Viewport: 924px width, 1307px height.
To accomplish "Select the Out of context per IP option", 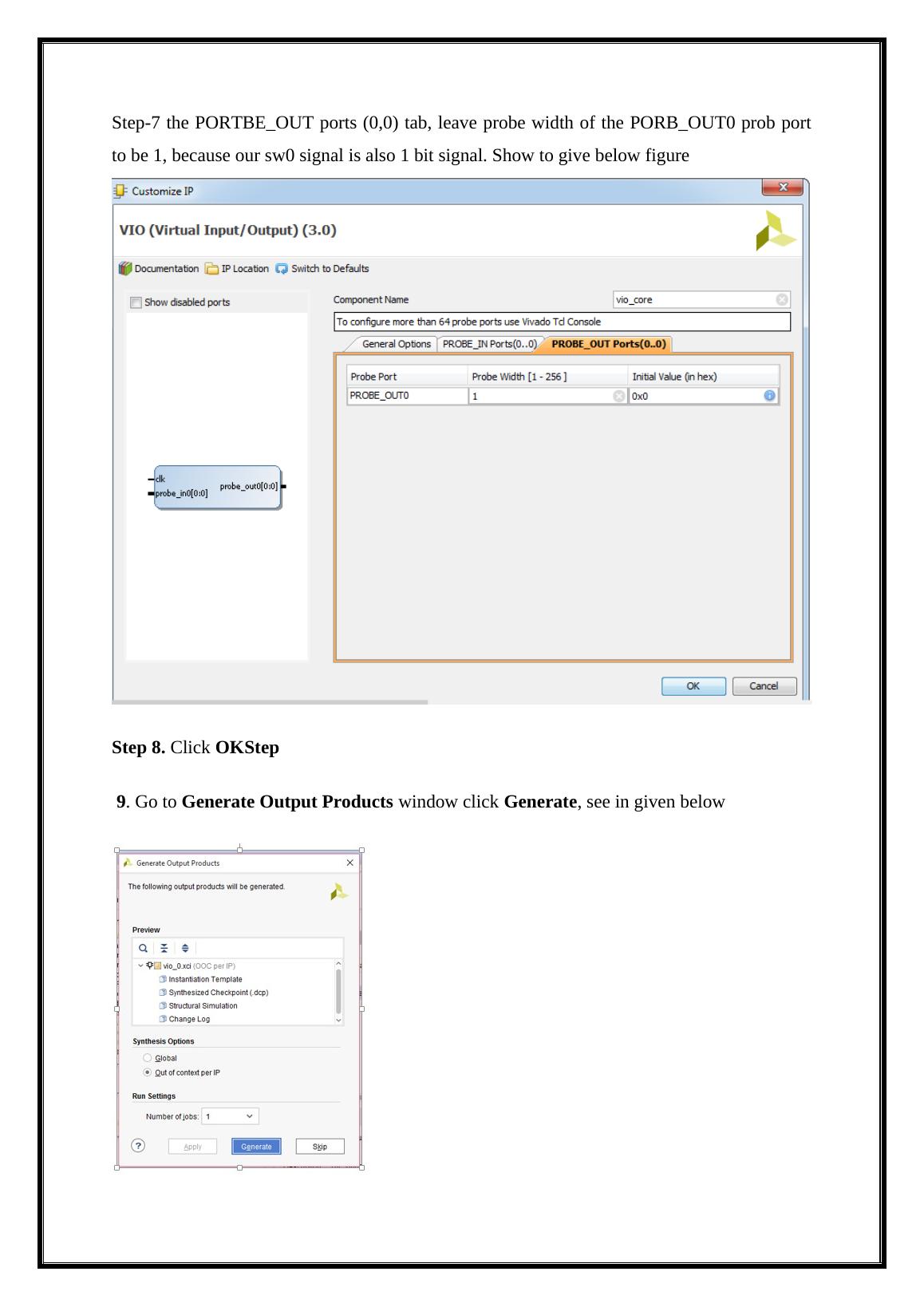I will [147, 1072].
